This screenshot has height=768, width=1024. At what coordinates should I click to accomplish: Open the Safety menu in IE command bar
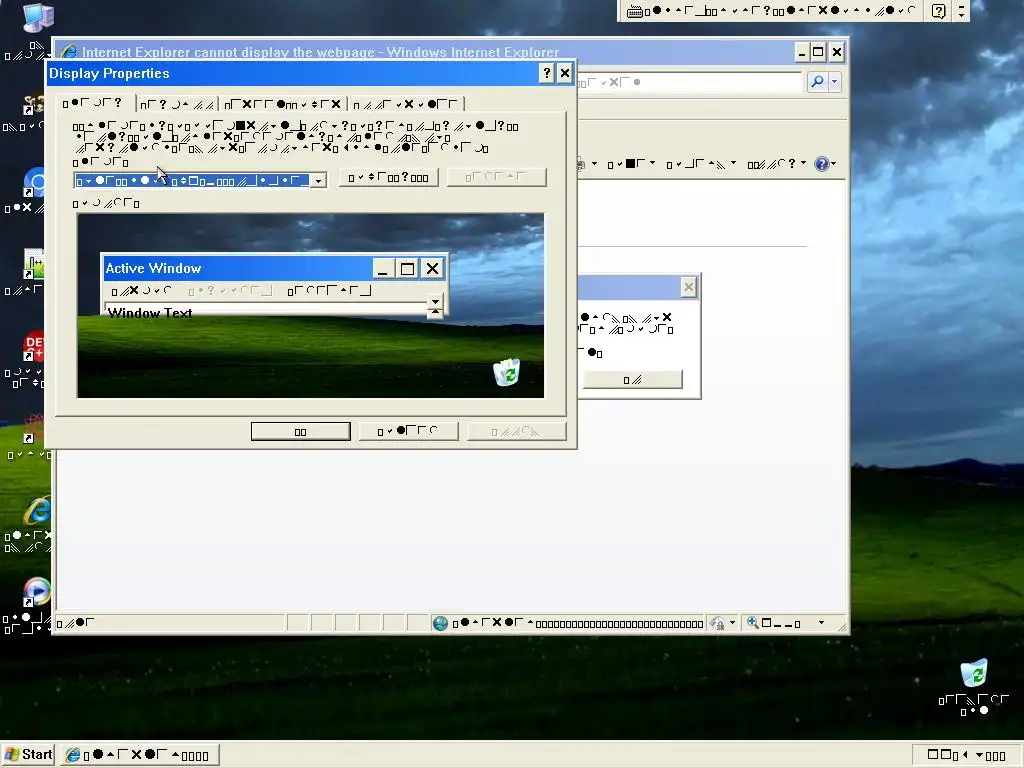[x=701, y=164]
